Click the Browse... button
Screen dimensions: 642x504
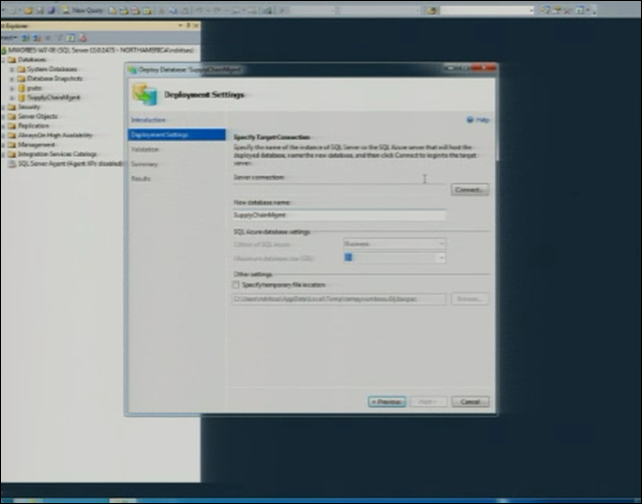pyautogui.click(x=470, y=299)
